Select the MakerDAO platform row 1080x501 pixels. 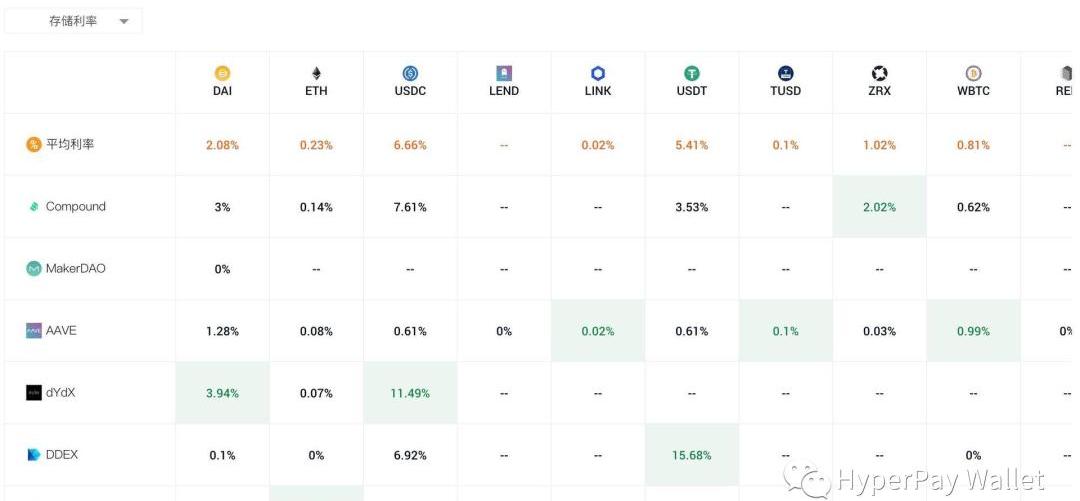[x=75, y=269]
